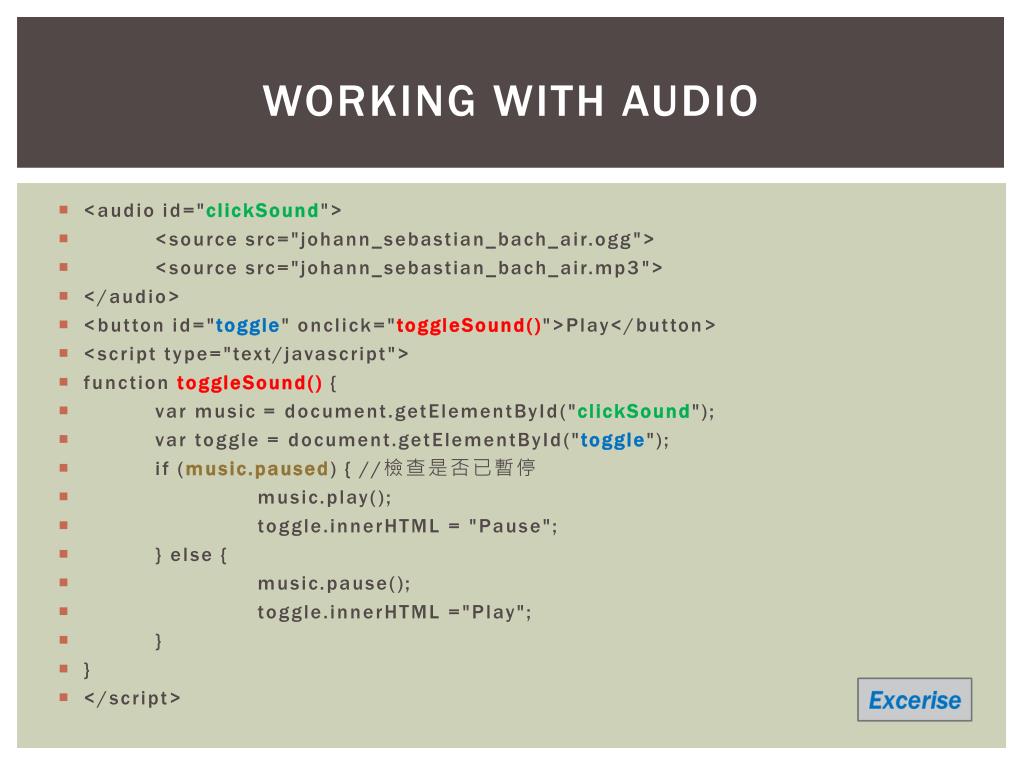Click the toggle.innerHTML ="Play" line
The image size is (1024, 768).
pyautogui.click(x=394, y=613)
